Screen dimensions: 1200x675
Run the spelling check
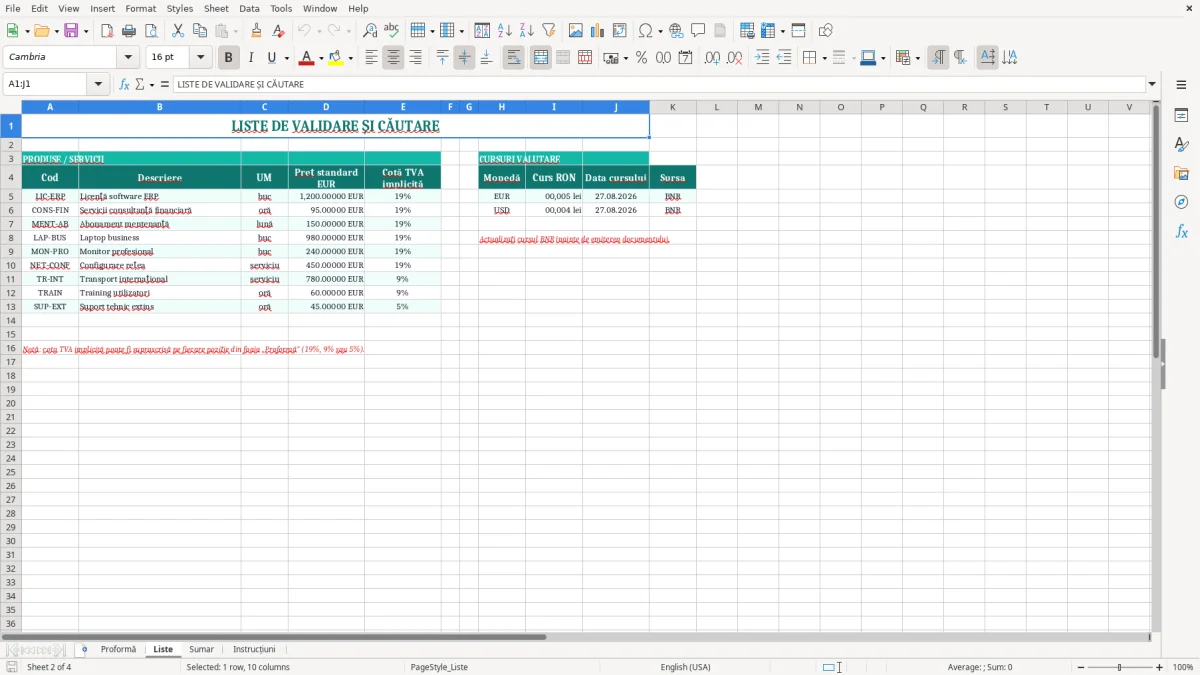pyautogui.click(x=392, y=31)
